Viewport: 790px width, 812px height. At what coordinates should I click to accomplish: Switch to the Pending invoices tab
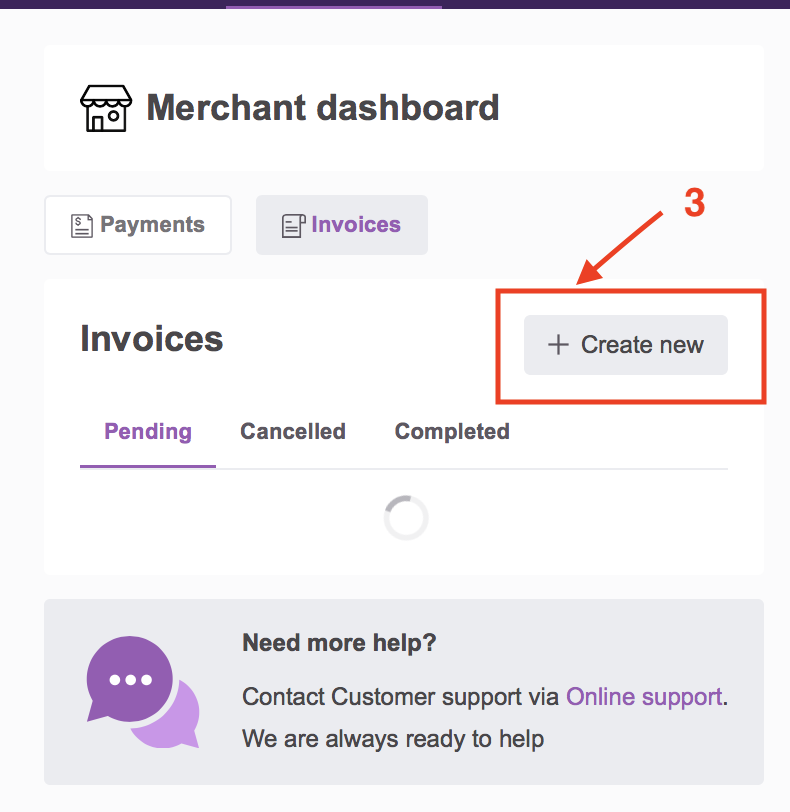[148, 432]
